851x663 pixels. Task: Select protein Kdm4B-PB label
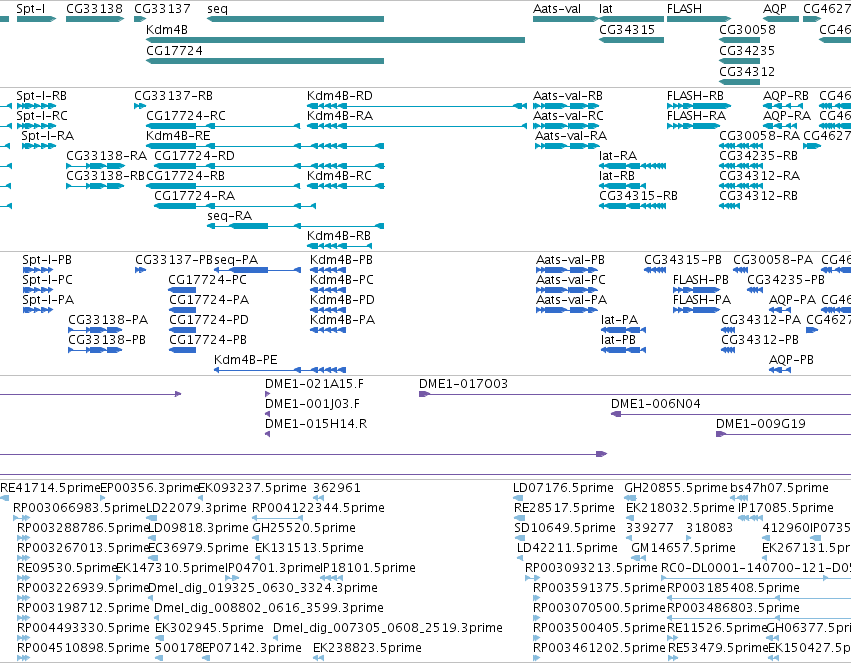click(341, 260)
